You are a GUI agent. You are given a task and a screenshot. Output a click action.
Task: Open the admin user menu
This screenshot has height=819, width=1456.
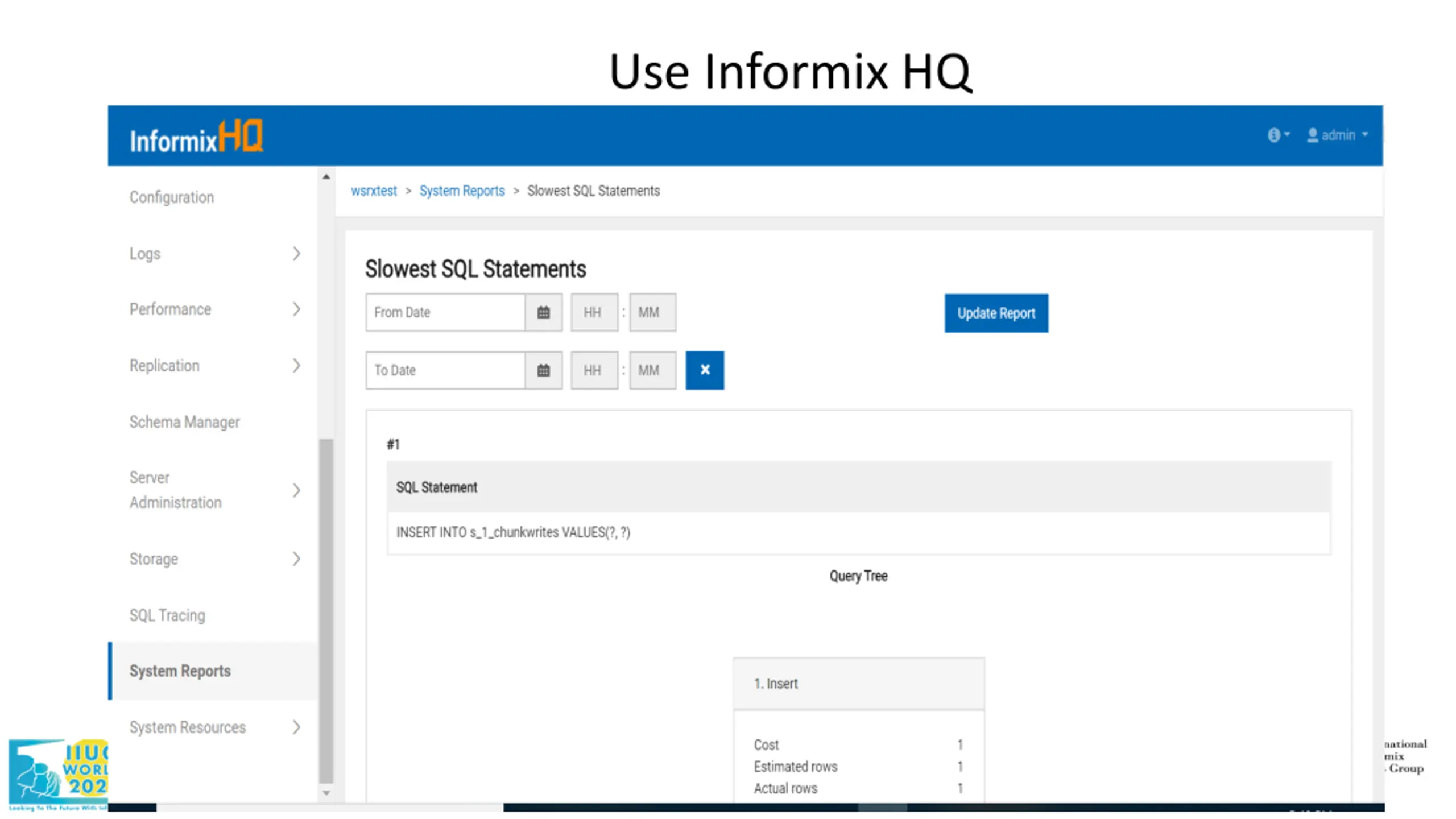point(1337,135)
